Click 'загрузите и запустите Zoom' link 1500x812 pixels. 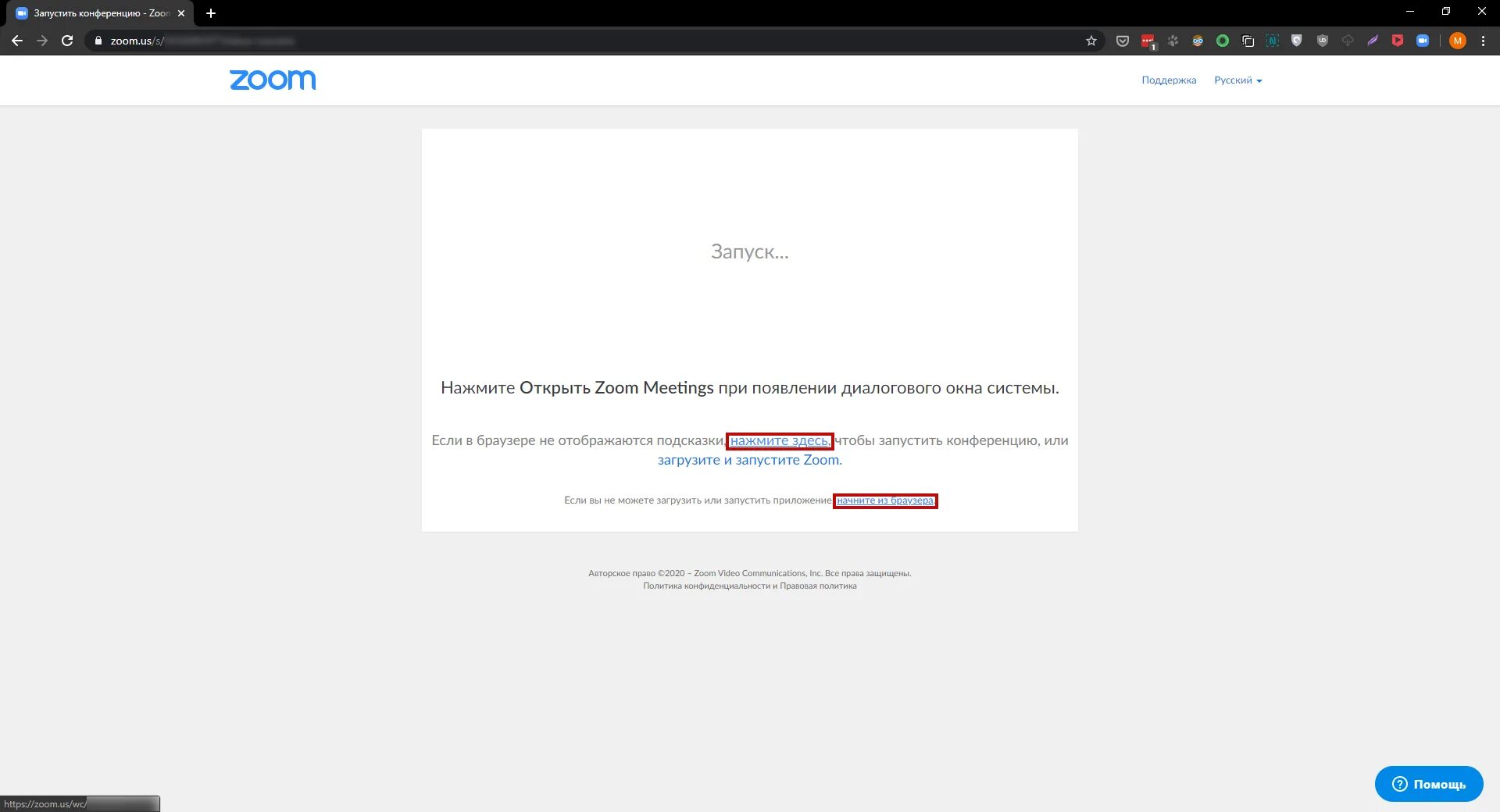pos(749,461)
